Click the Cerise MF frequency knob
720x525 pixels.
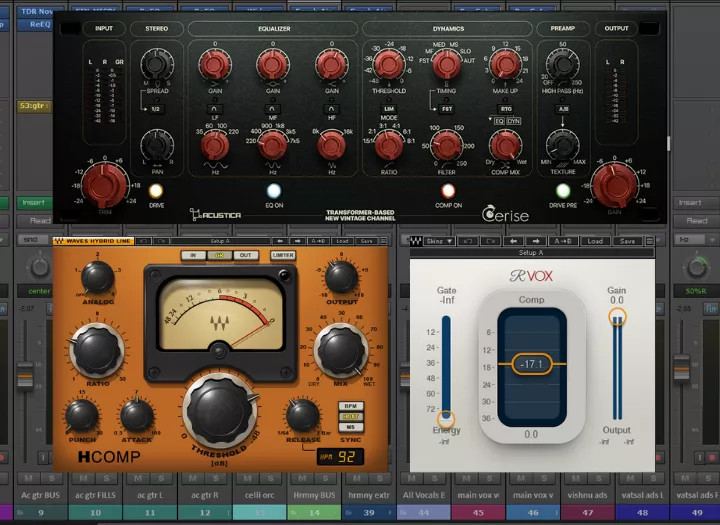point(272,146)
